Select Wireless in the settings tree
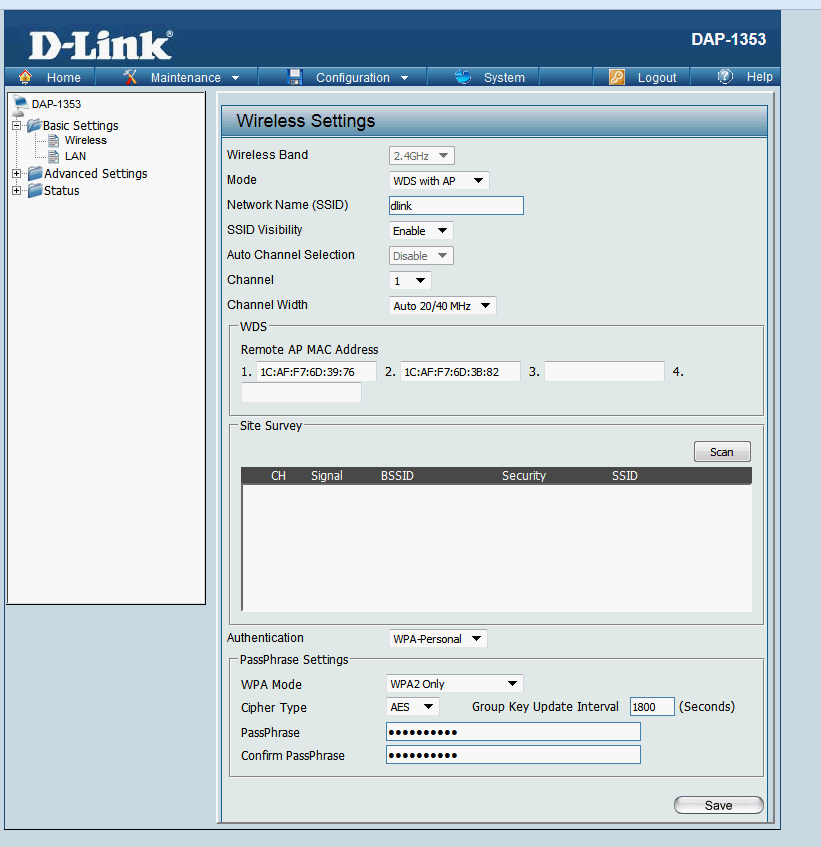This screenshot has width=821, height=847. pyautogui.click(x=85, y=140)
